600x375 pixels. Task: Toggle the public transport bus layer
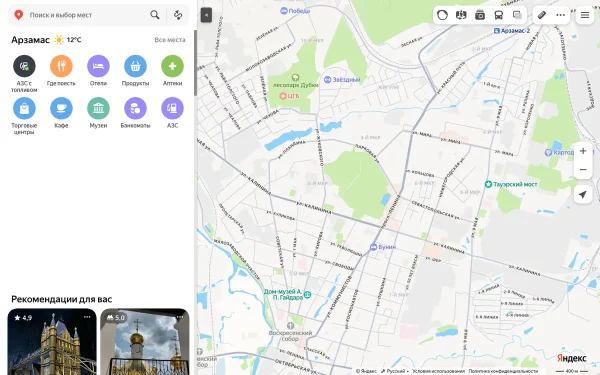pos(499,15)
